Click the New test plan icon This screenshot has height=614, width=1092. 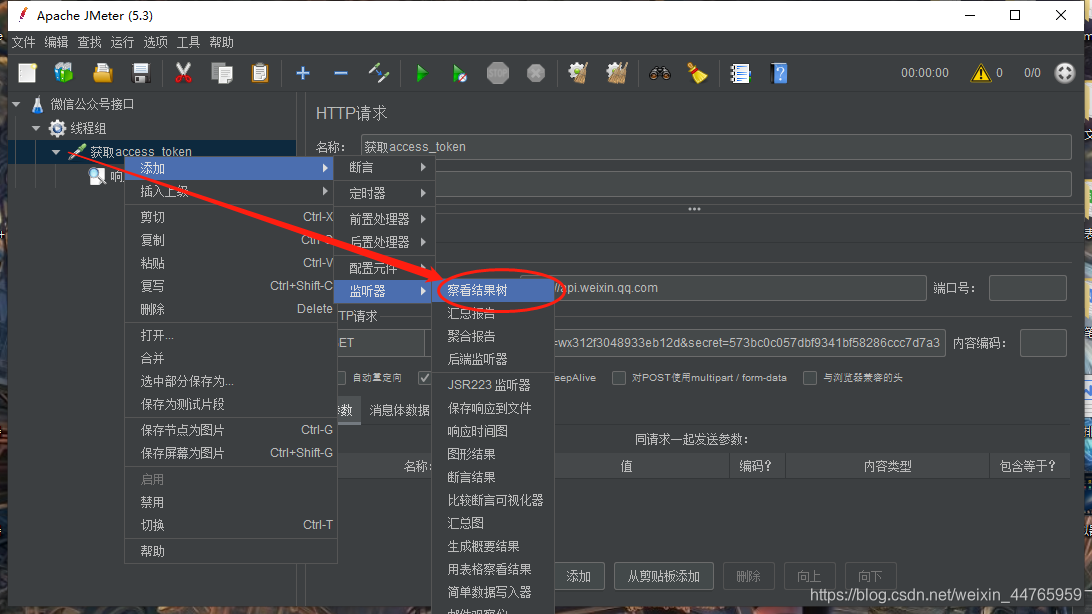coord(27,73)
